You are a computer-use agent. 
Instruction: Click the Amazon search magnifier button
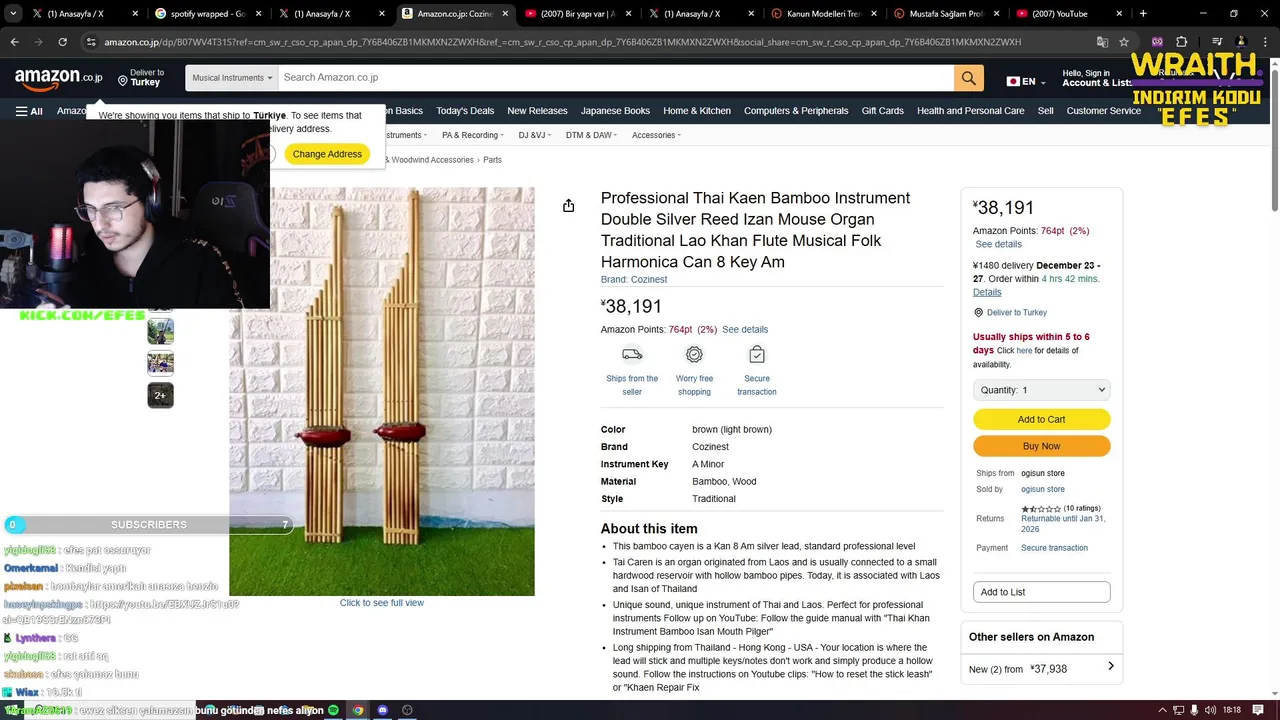tap(968, 78)
